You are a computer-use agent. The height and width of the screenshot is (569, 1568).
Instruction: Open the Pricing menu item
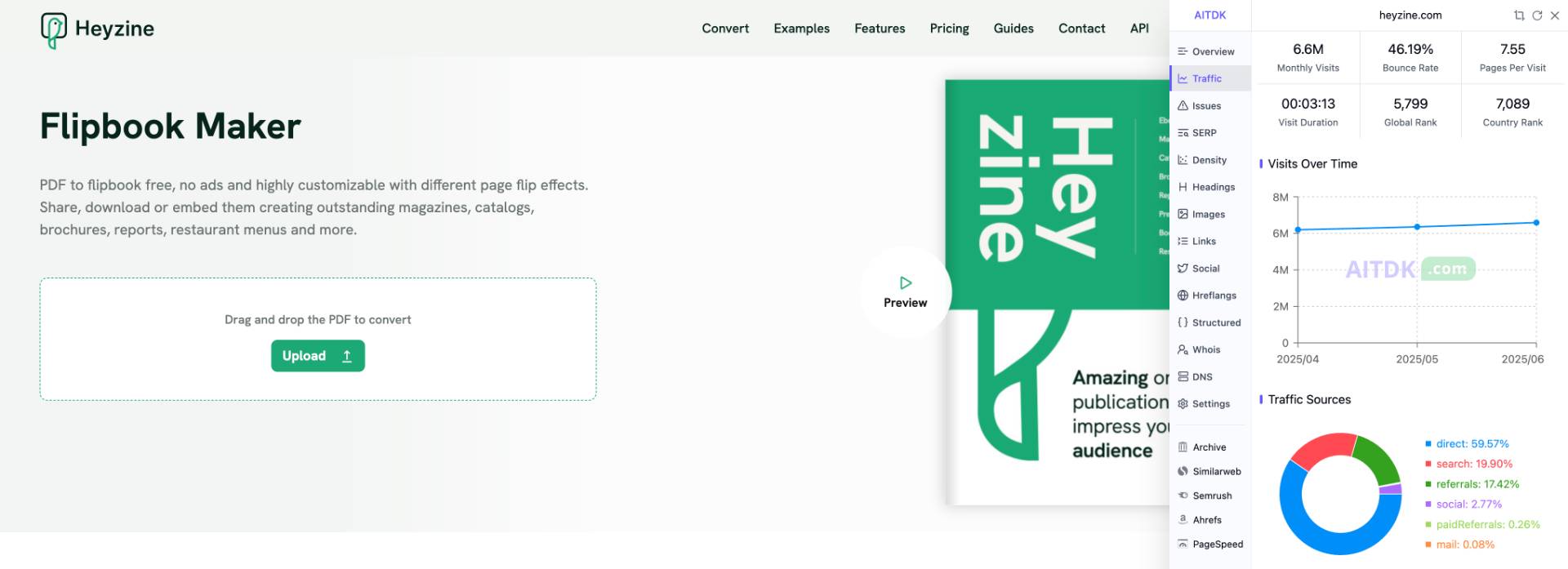(949, 28)
